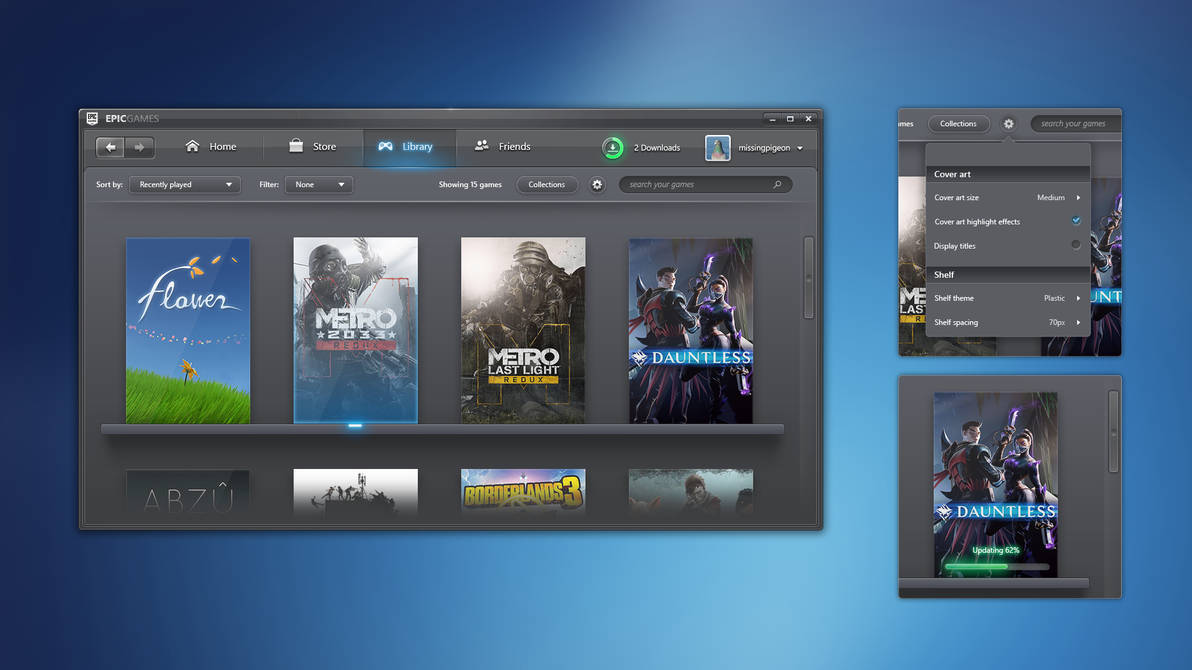Image resolution: width=1192 pixels, height=670 pixels.
Task: Select the Flower game cover
Action: [188, 331]
